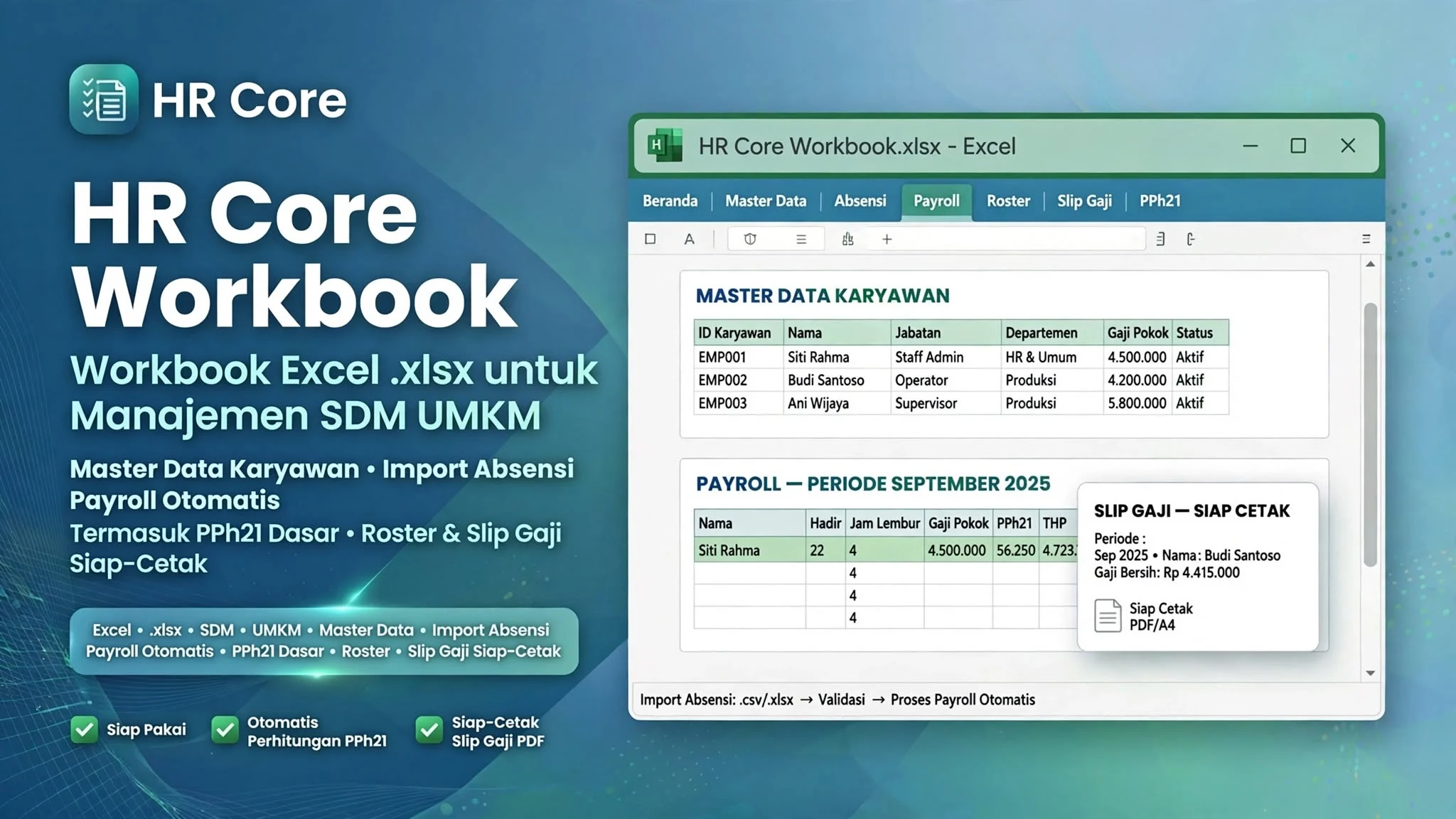Viewport: 1456px width, 819px height.
Task: Go to the Roster tab
Action: [x=1008, y=201]
